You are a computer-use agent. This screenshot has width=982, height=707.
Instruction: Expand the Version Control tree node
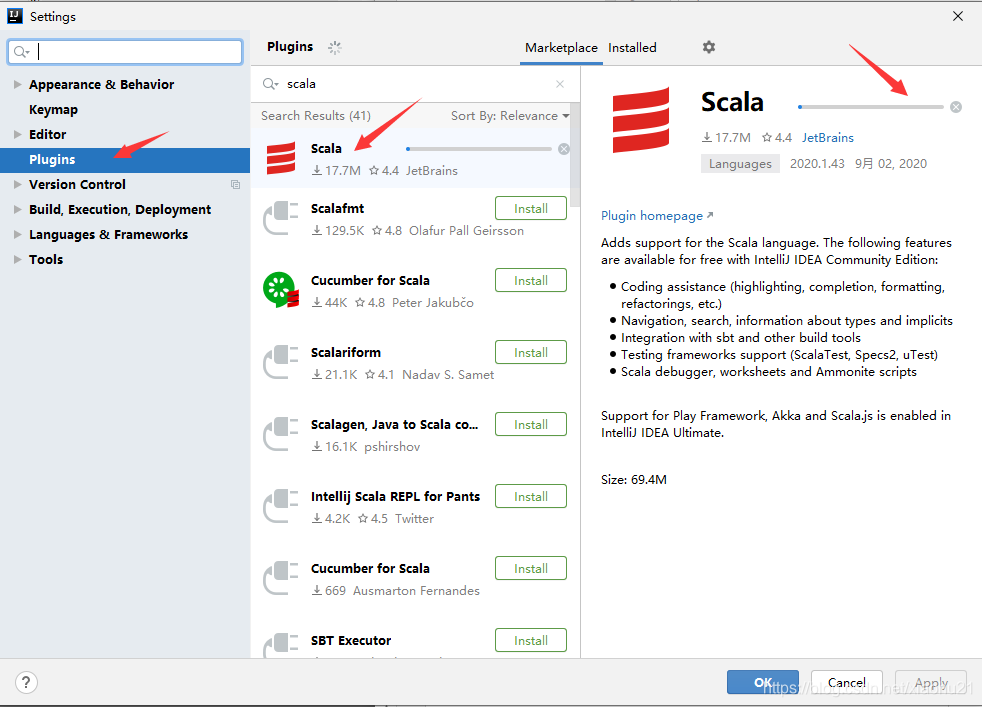(18, 185)
